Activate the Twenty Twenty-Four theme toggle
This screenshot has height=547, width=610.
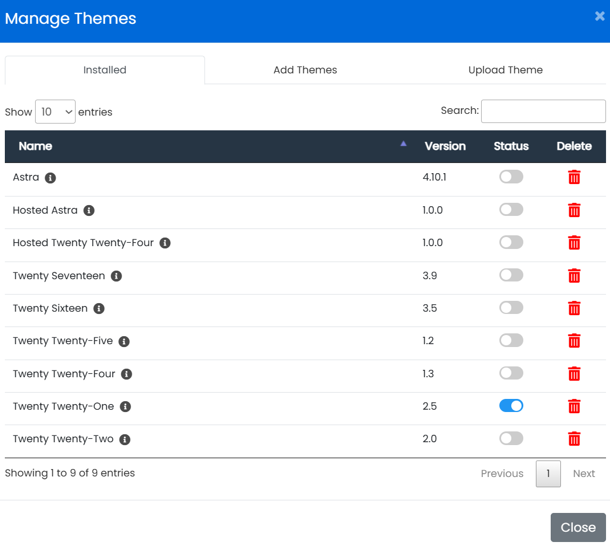pyautogui.click(x=511, y=373)
